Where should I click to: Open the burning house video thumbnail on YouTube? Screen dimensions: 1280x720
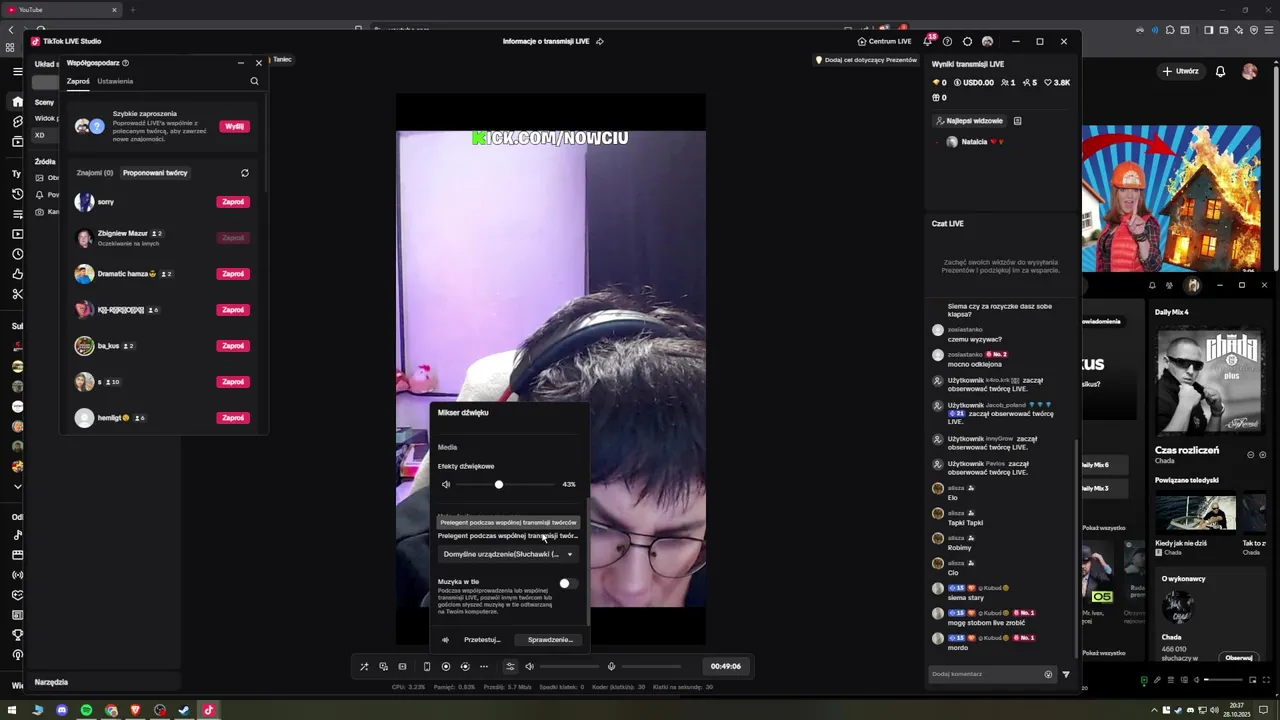(1171, 198)
